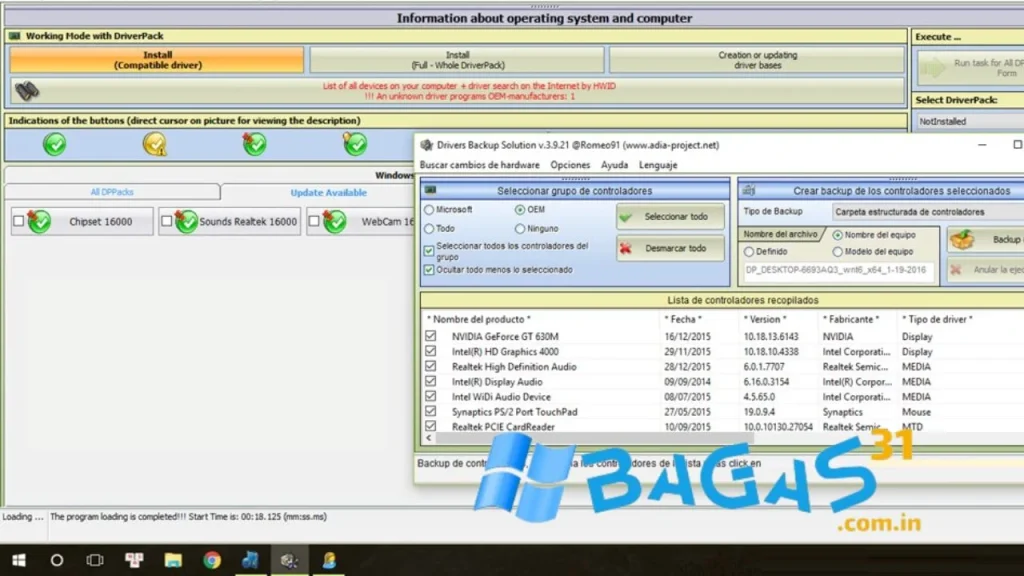
Task: Uncheck the NVIDIA GeForce GT 630M driver
Action: [431, 337]
